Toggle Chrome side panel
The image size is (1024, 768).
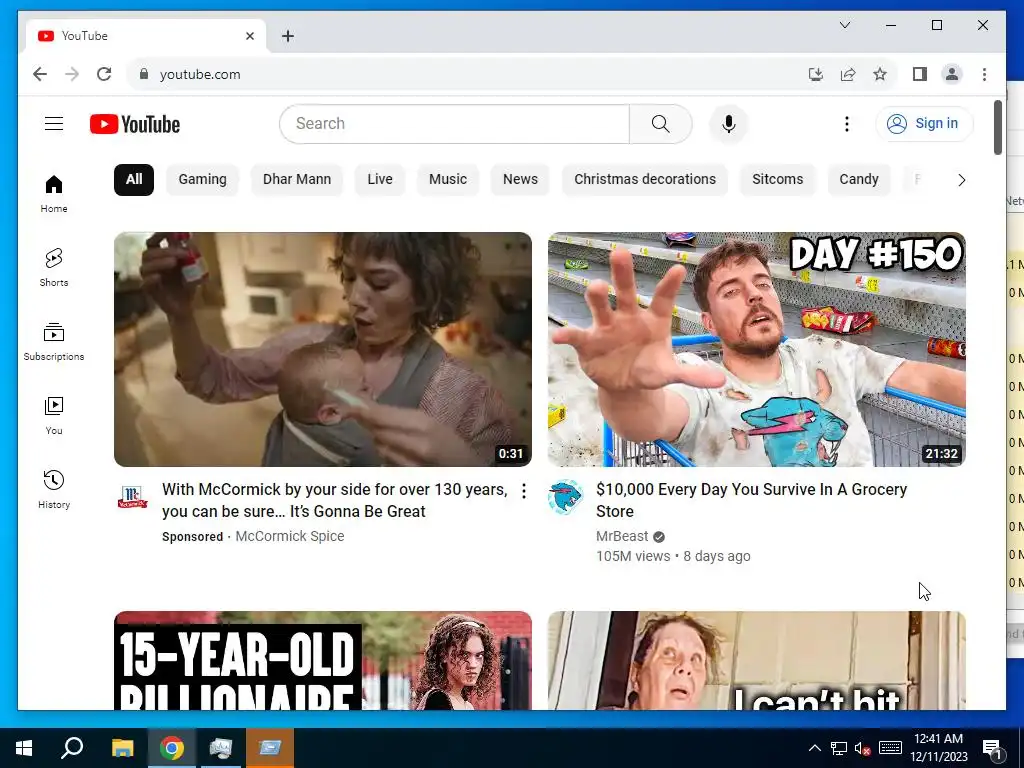(920, 74)
